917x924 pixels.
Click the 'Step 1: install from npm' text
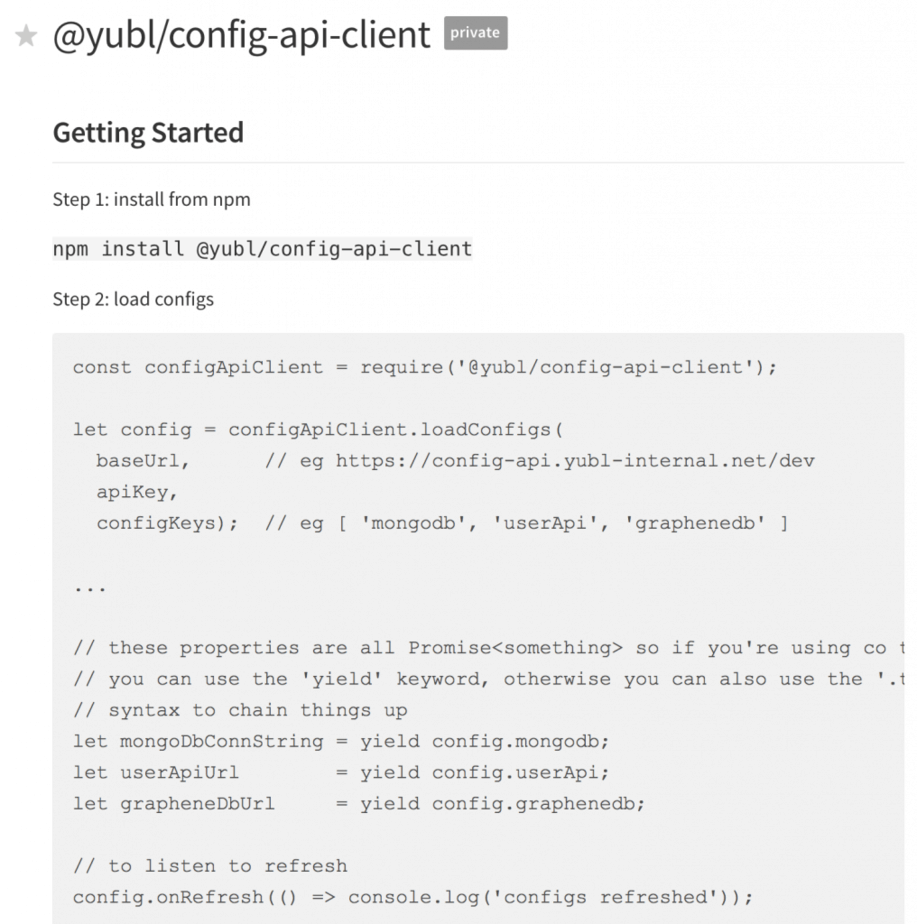coord(151,199)
